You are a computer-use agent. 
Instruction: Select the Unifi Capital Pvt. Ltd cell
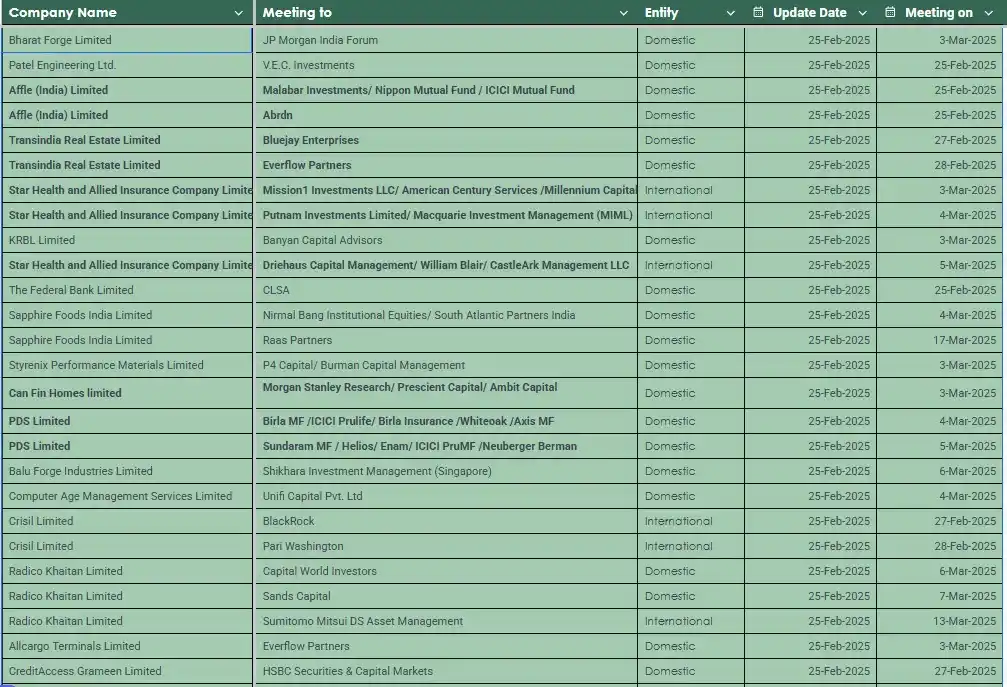(446, 496)
